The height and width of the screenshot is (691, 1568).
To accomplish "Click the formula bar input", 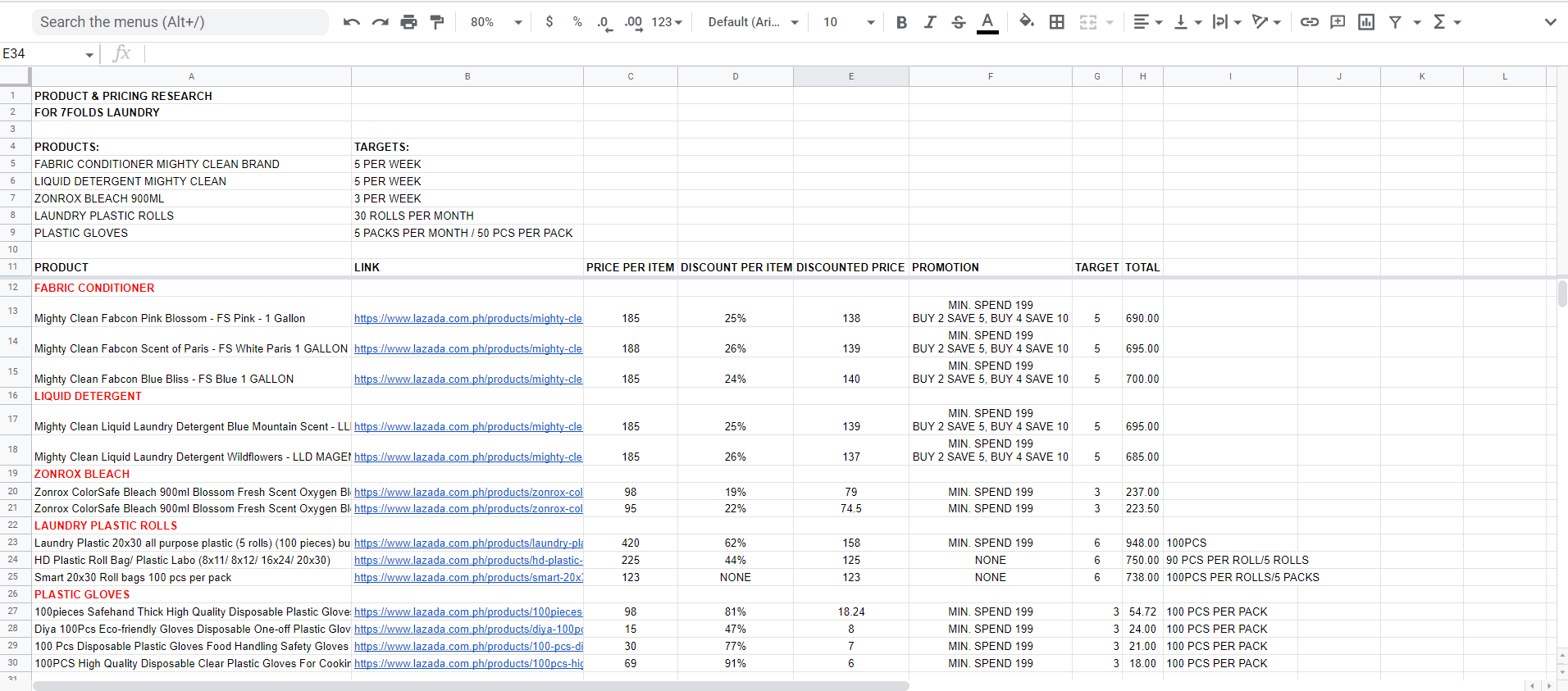I will click(x=855, y=54).
